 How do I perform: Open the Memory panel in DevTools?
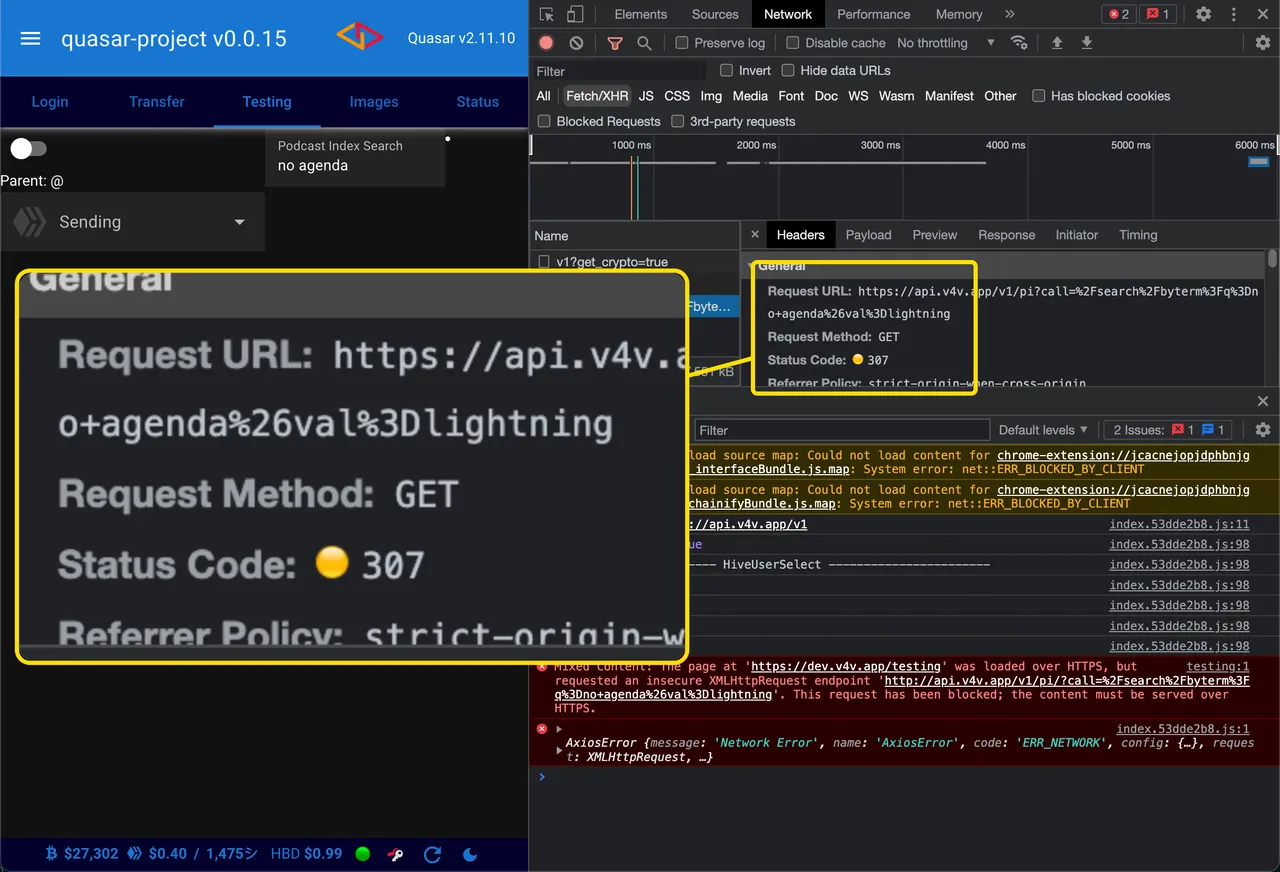click(959, 14)
